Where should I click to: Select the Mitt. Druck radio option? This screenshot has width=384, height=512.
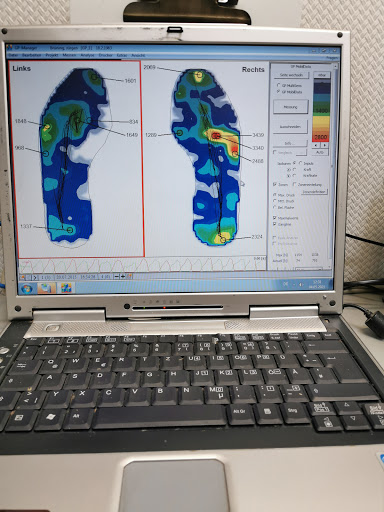pyautogui.click(x=275, y=201)
